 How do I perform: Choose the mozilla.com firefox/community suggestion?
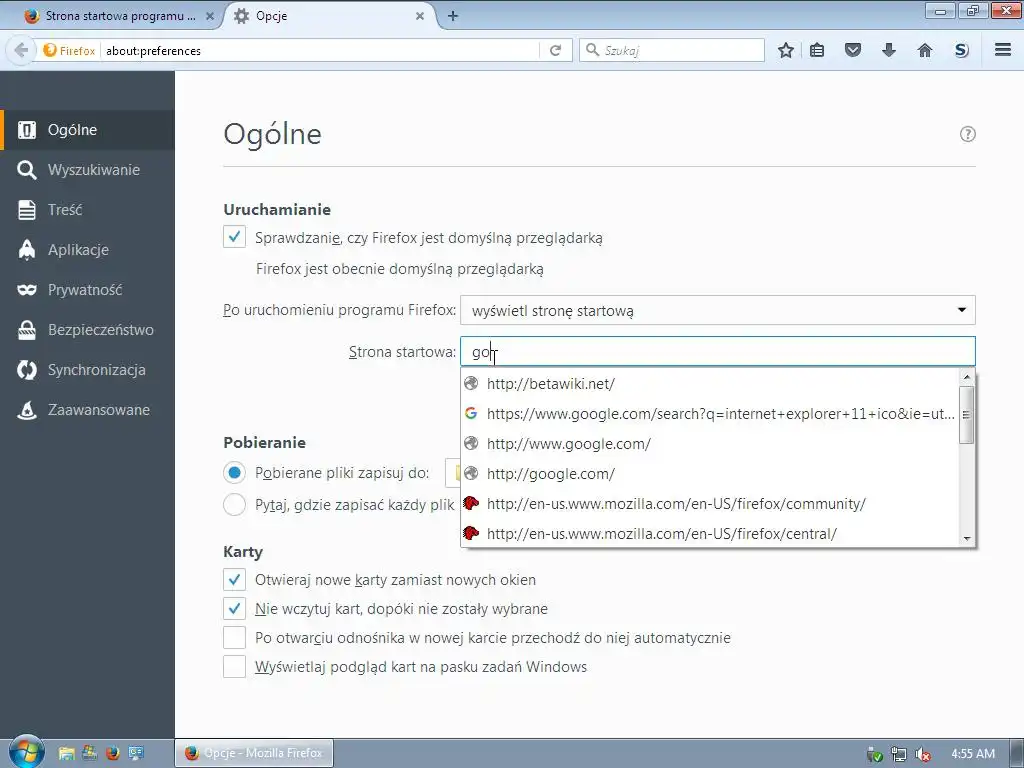pos(709,504)
